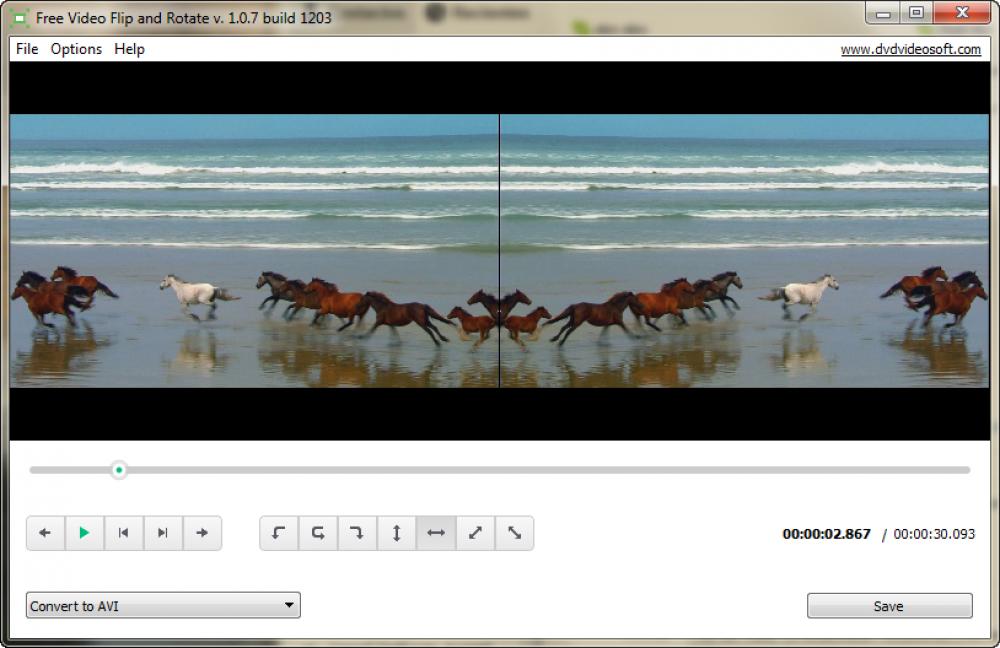Step one frame forward in the video
The width and height of the screenshot is (1000, 648).
coord(202,533)
